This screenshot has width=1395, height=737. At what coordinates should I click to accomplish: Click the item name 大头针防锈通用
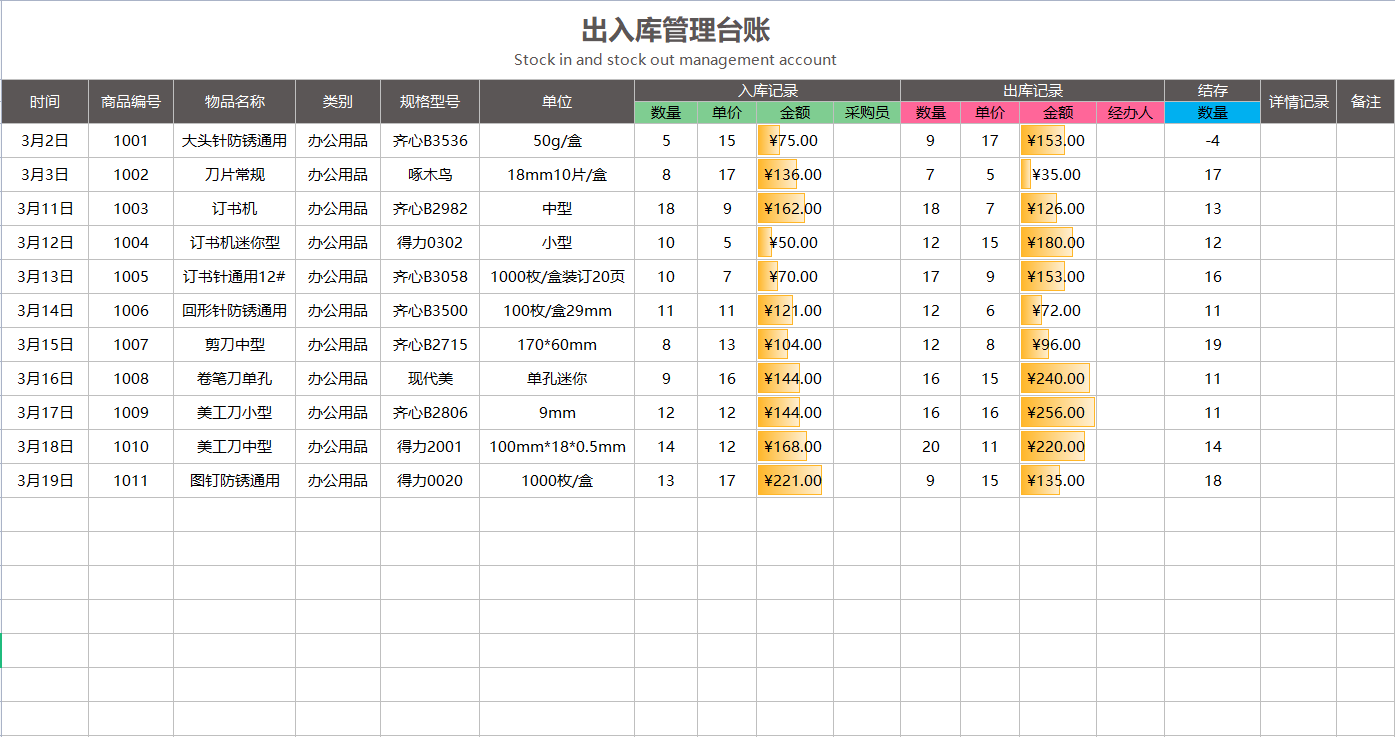tap(234, 140)
